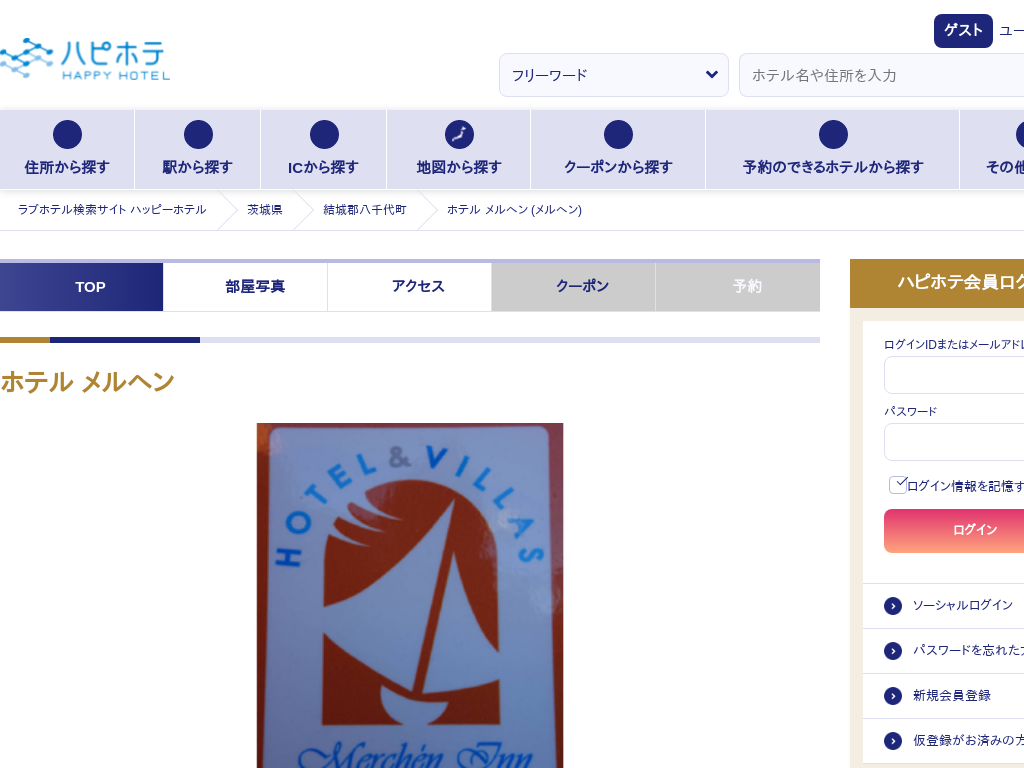Click the ホテル メルヘン heading
Viewport: 1024px width, 768px height.
(88, 382)
